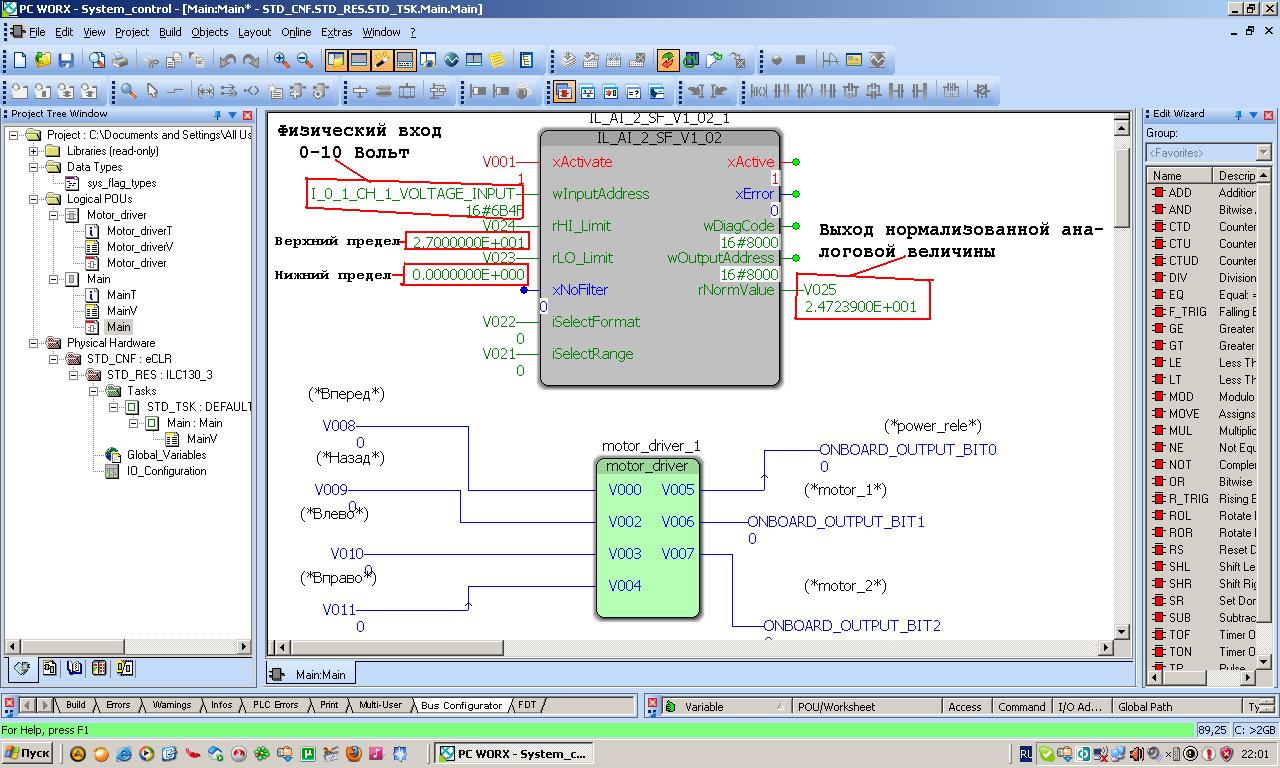Open the Edit Wizard Group favorites dropdown

point(1263,153)
